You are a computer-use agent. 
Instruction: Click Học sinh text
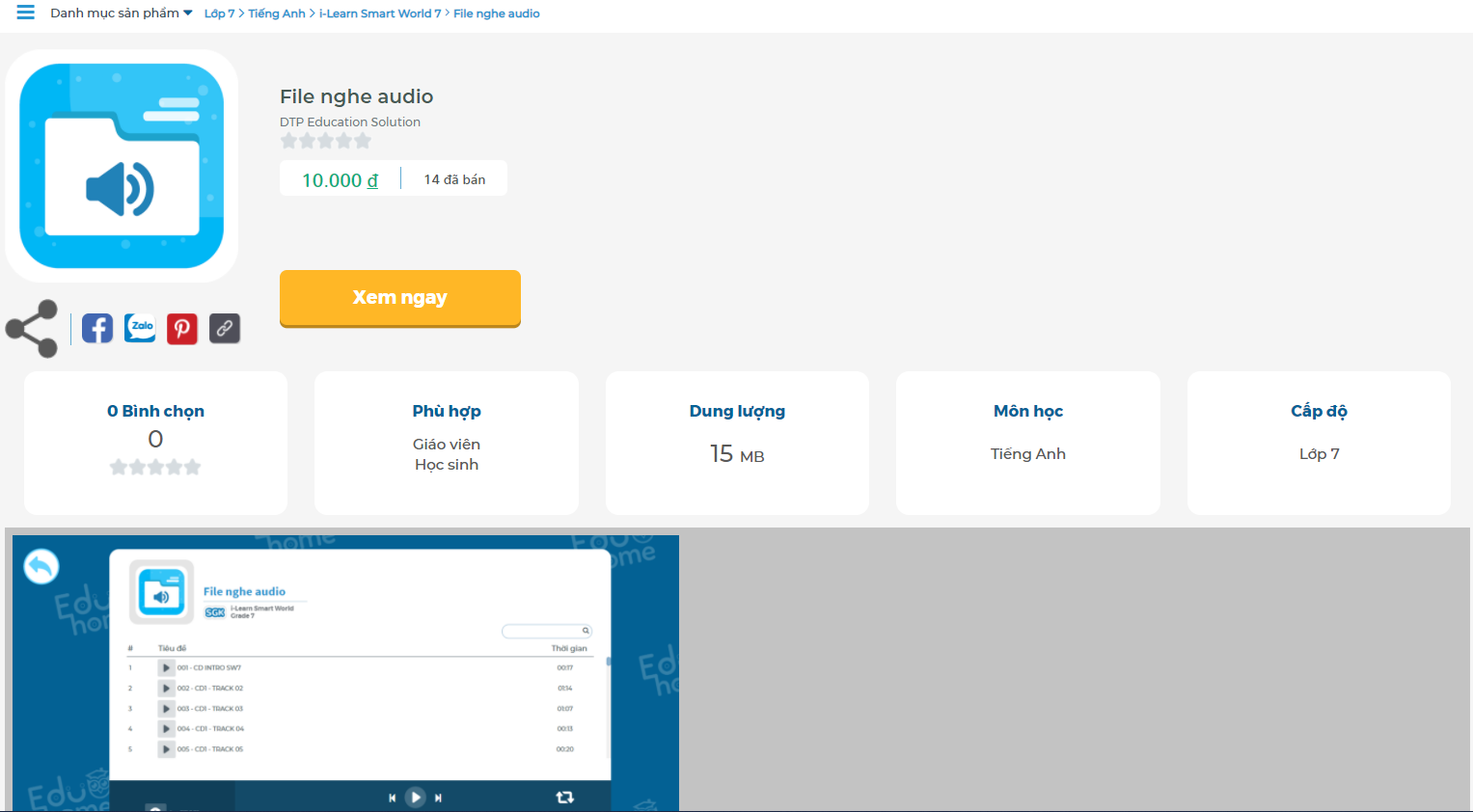447,465
